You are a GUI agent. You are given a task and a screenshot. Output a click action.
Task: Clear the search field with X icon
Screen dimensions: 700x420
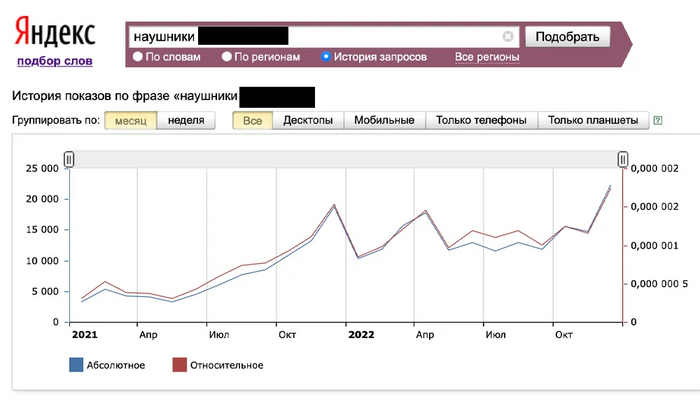click(508, 37)
